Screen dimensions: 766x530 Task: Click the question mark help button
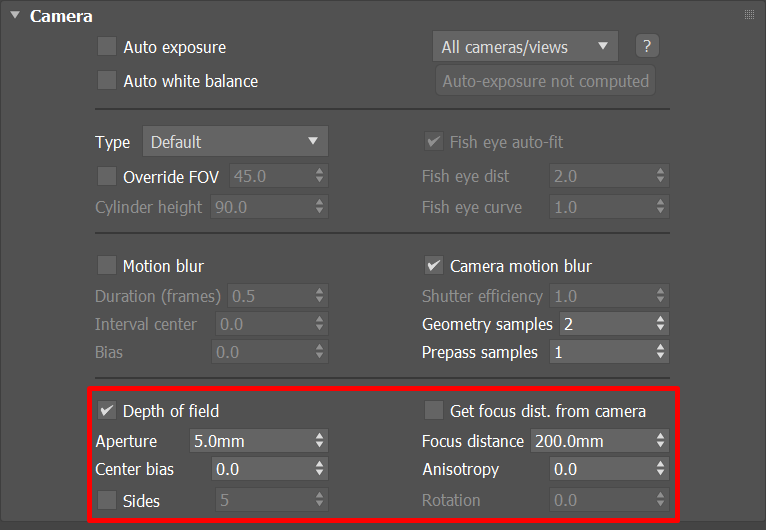[647, 46]
